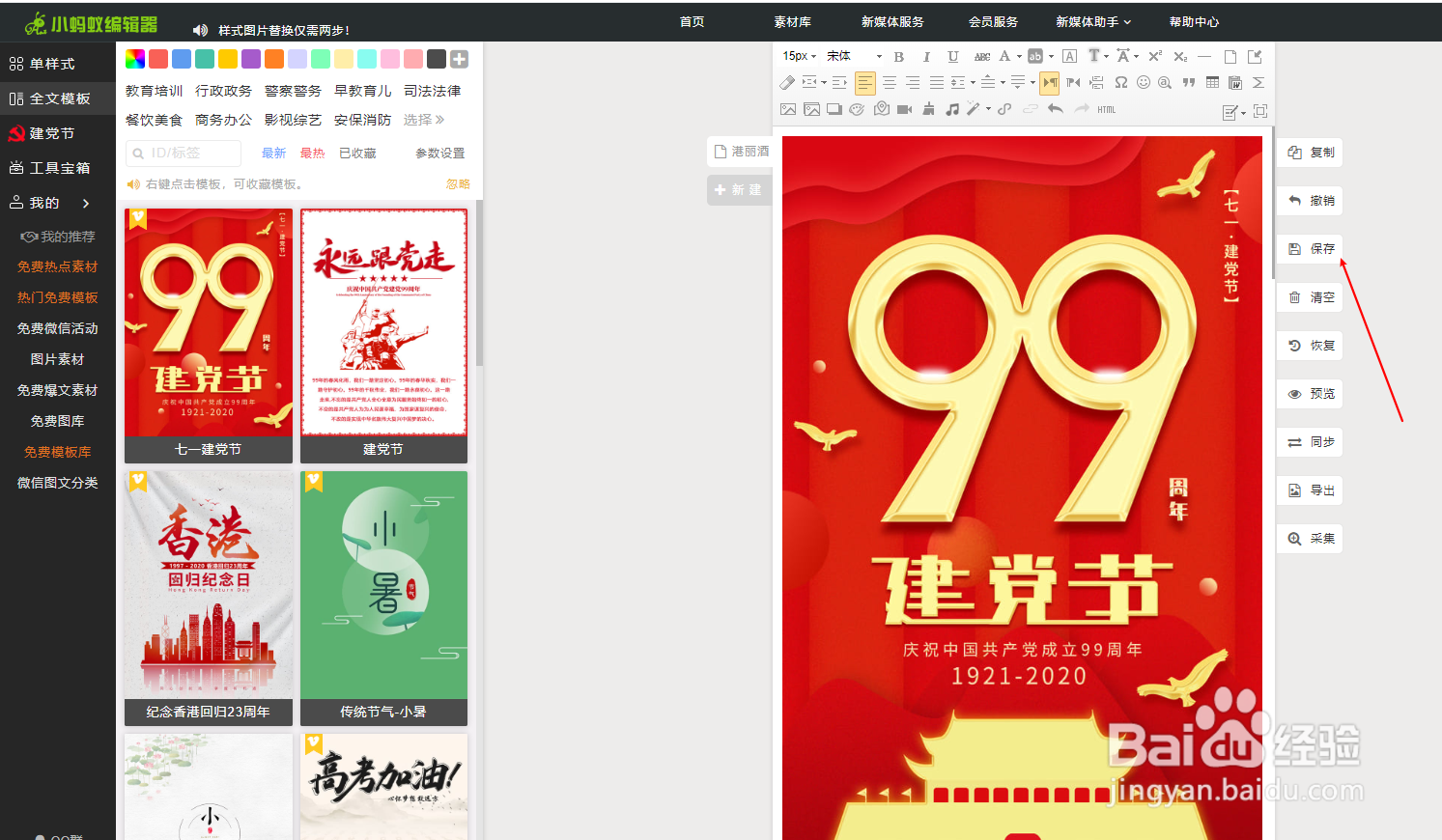Select the purple color swatch

coord(251,59)
